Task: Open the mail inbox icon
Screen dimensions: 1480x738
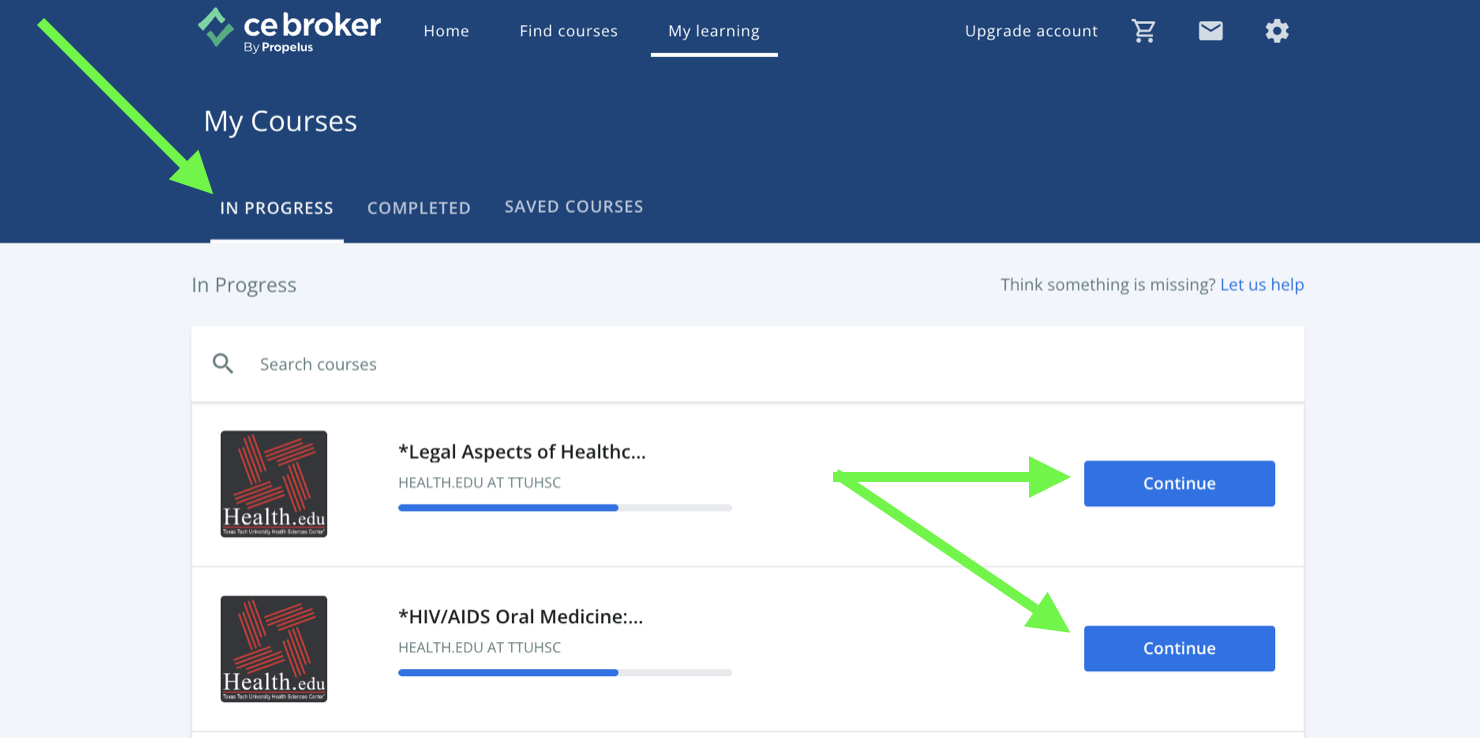Action: pyautogui.click(x=1210, y=31)
